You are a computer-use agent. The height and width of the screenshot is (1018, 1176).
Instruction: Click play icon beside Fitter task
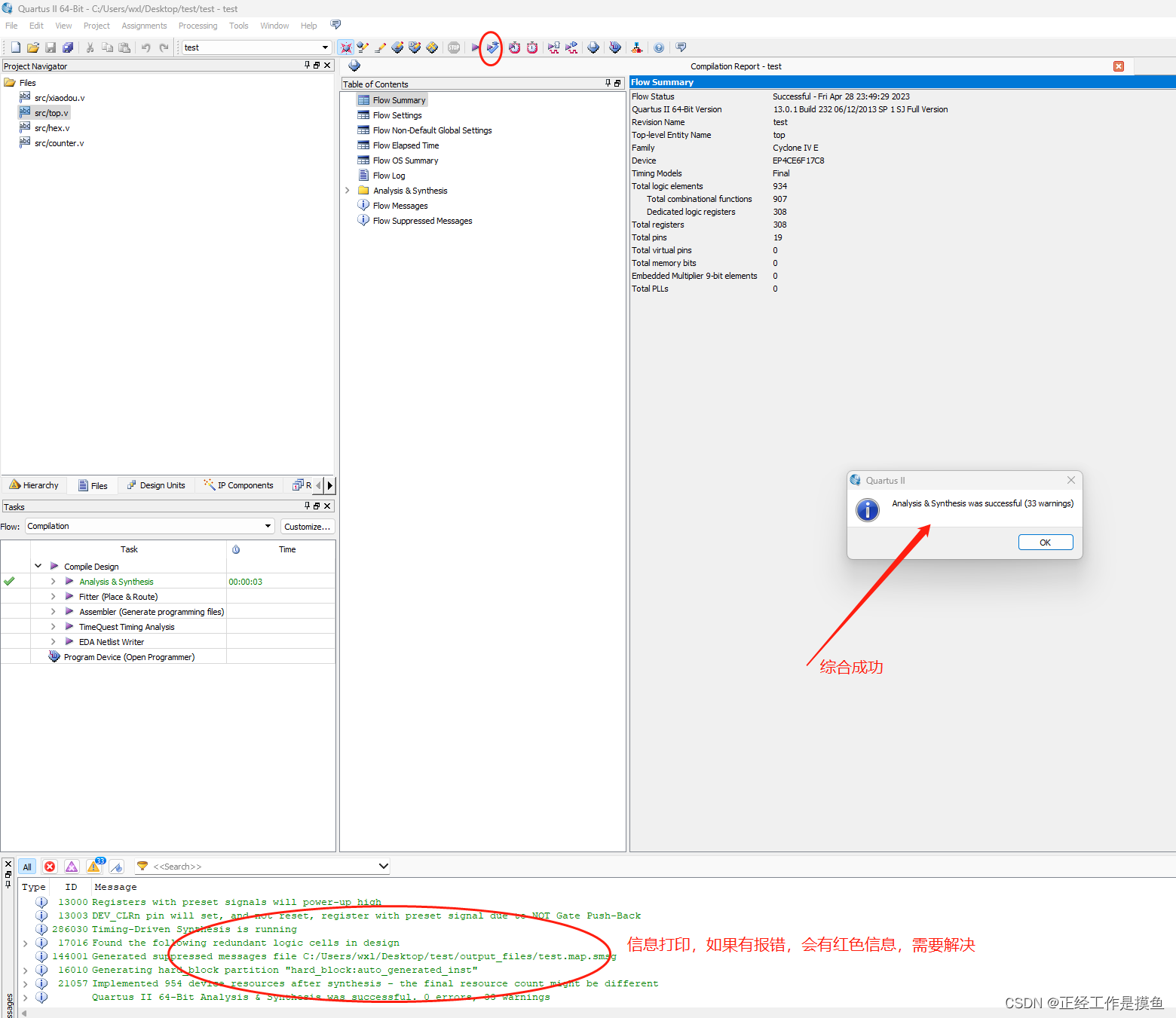click(69, 596)
